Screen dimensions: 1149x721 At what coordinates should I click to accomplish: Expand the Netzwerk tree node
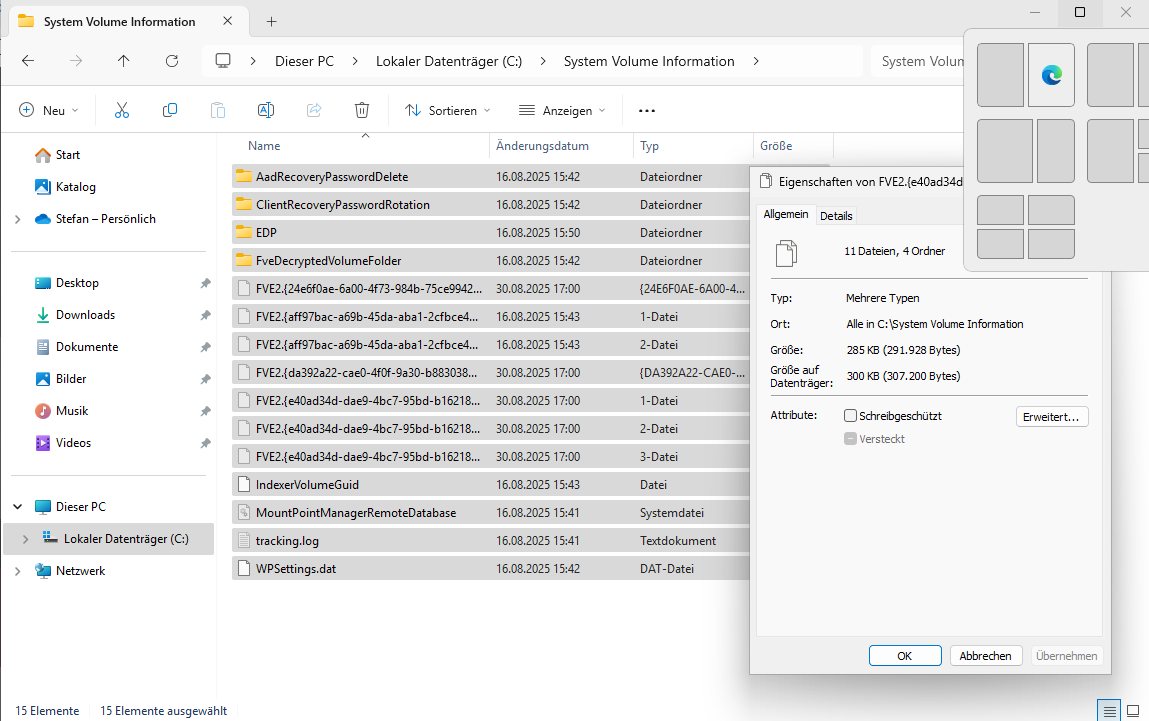18,571
